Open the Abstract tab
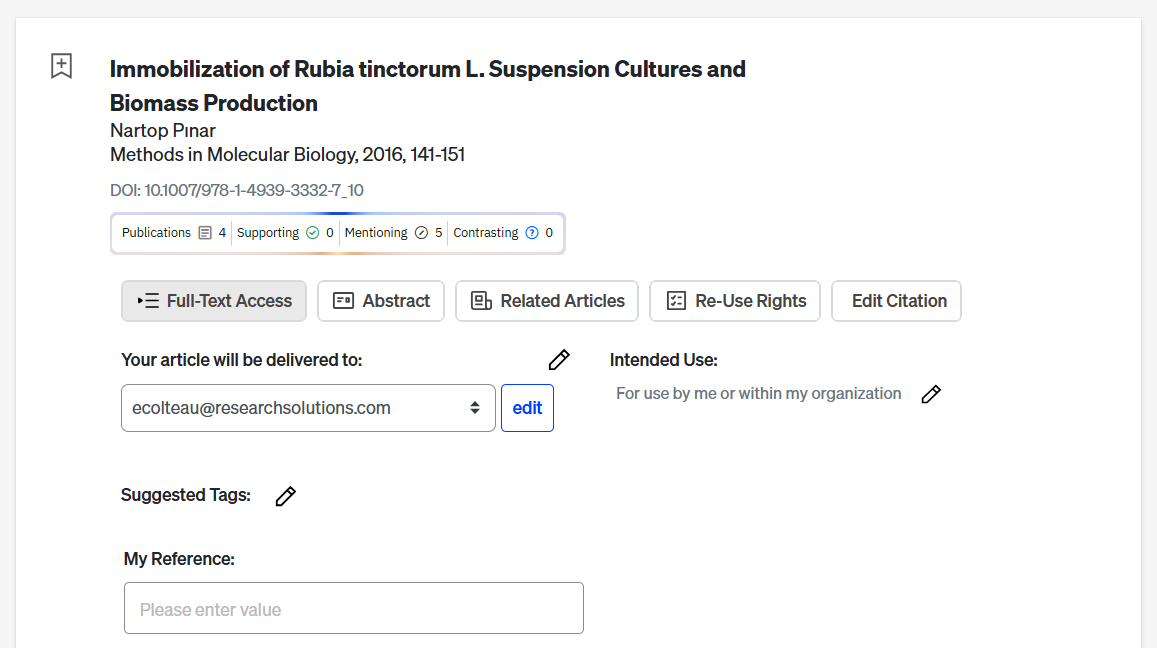 click(381, 301)
